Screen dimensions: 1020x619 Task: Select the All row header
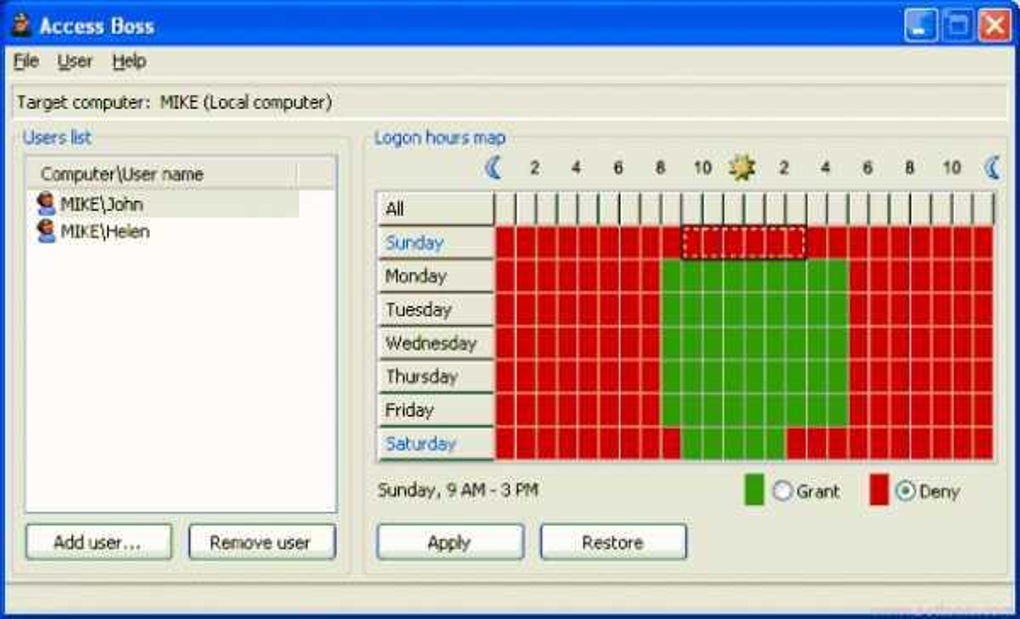pyautogui.click(x=435, y=209)
